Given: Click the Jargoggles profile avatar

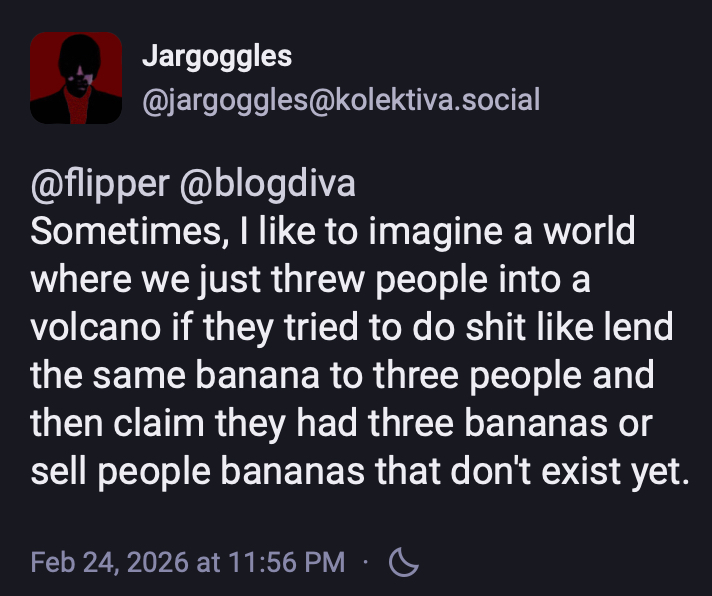Looking at the screenshot, I should pos(76,78).
